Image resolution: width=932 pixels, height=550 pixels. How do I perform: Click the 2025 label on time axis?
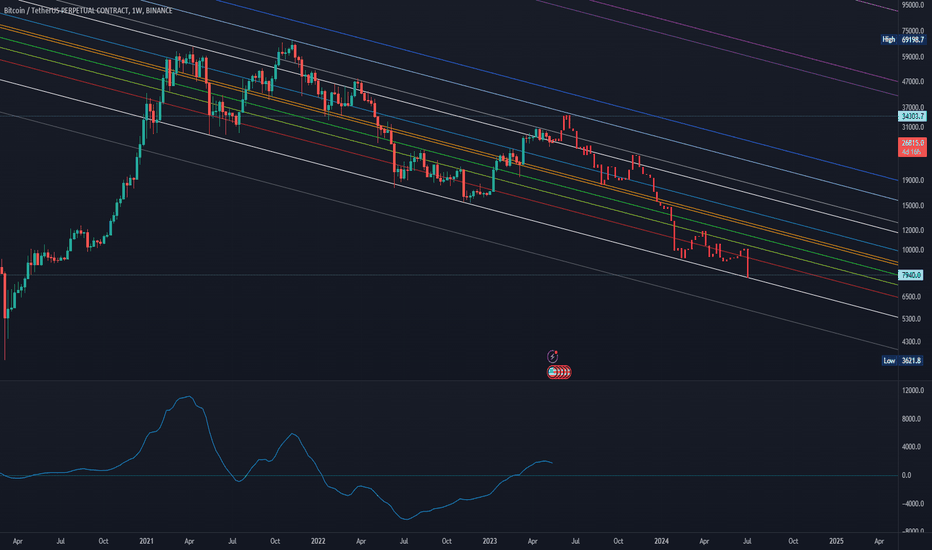coord(836,541)
